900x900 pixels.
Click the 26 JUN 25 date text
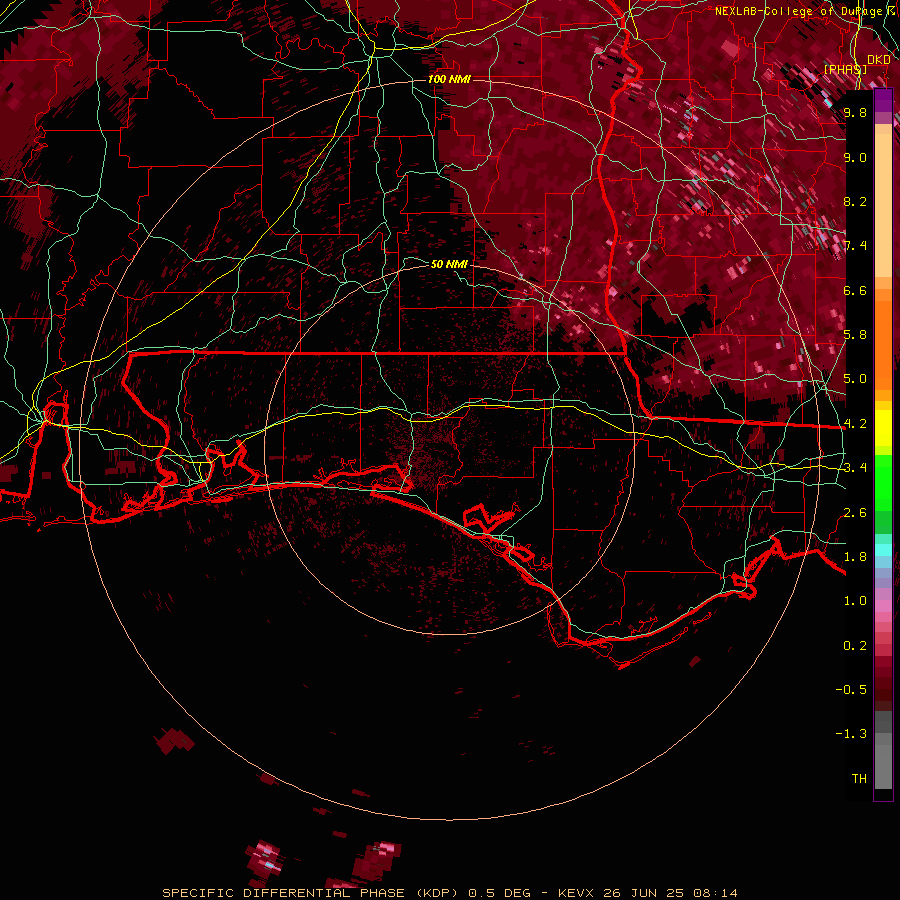click(x=645, y=893)
